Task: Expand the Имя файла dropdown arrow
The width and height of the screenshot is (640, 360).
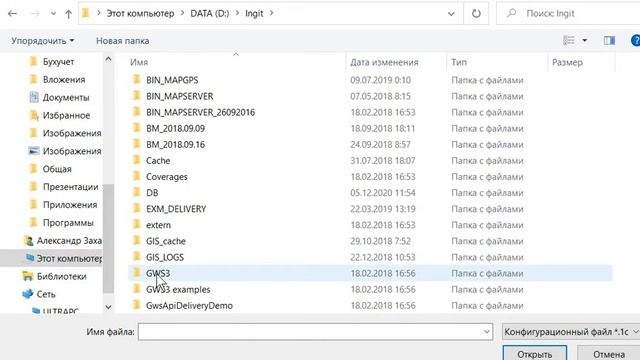Action: point(487,332)
